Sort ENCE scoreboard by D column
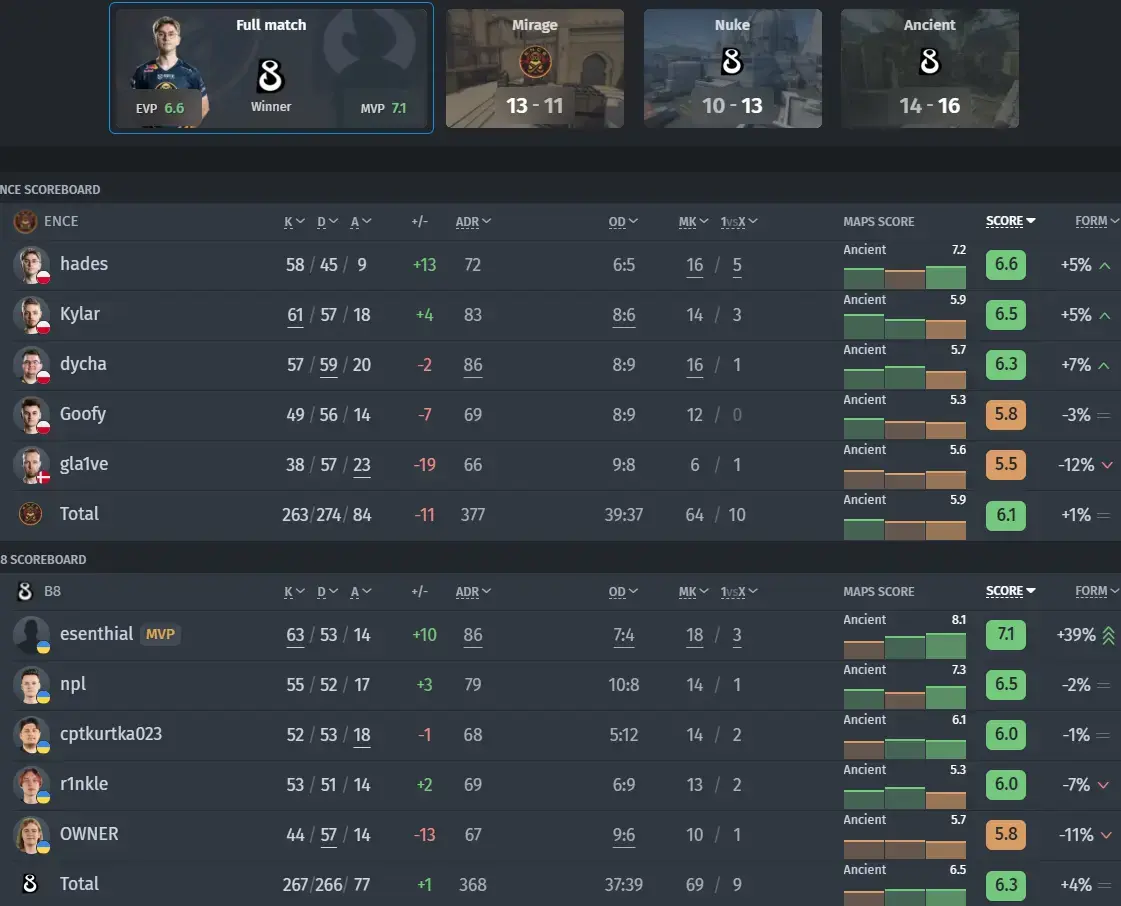 pyautogui.click(x=327, y=222)
